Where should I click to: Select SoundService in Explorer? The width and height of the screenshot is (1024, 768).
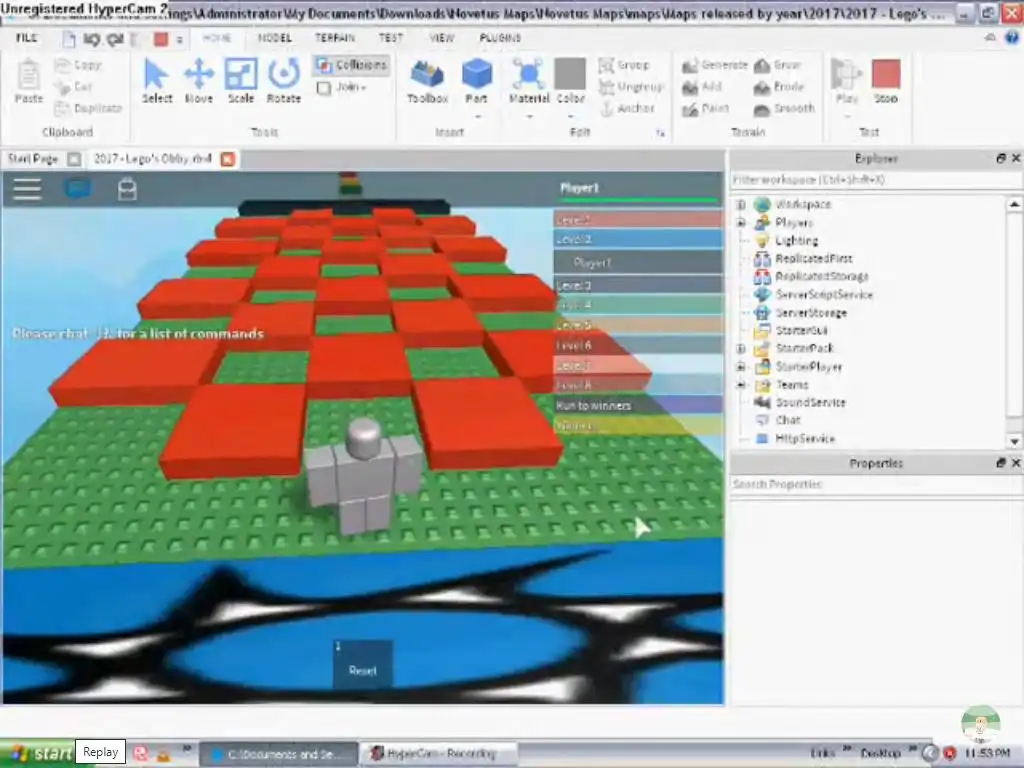coord(810,402)
